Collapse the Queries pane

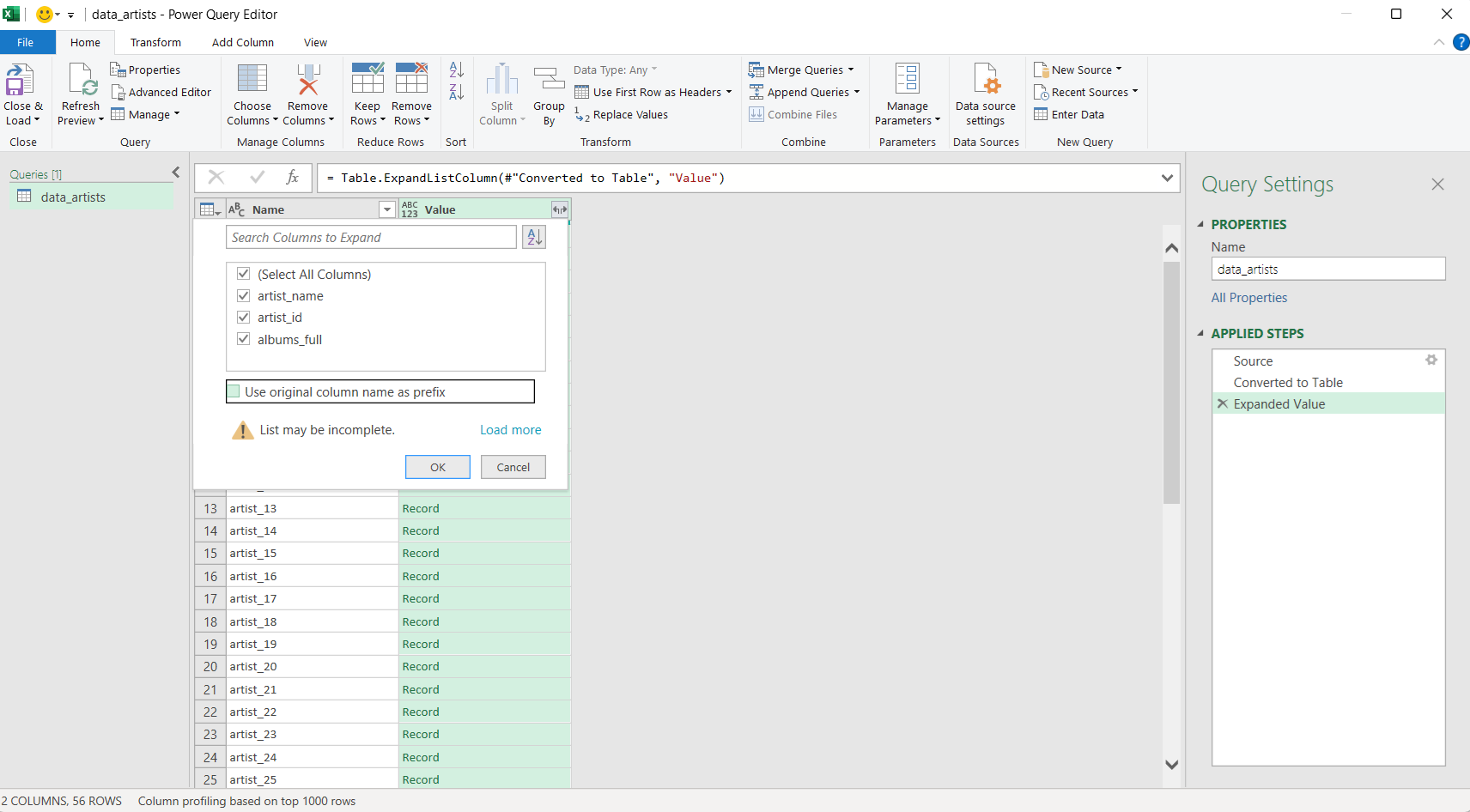pyautogui.click(x=176, y=173)
